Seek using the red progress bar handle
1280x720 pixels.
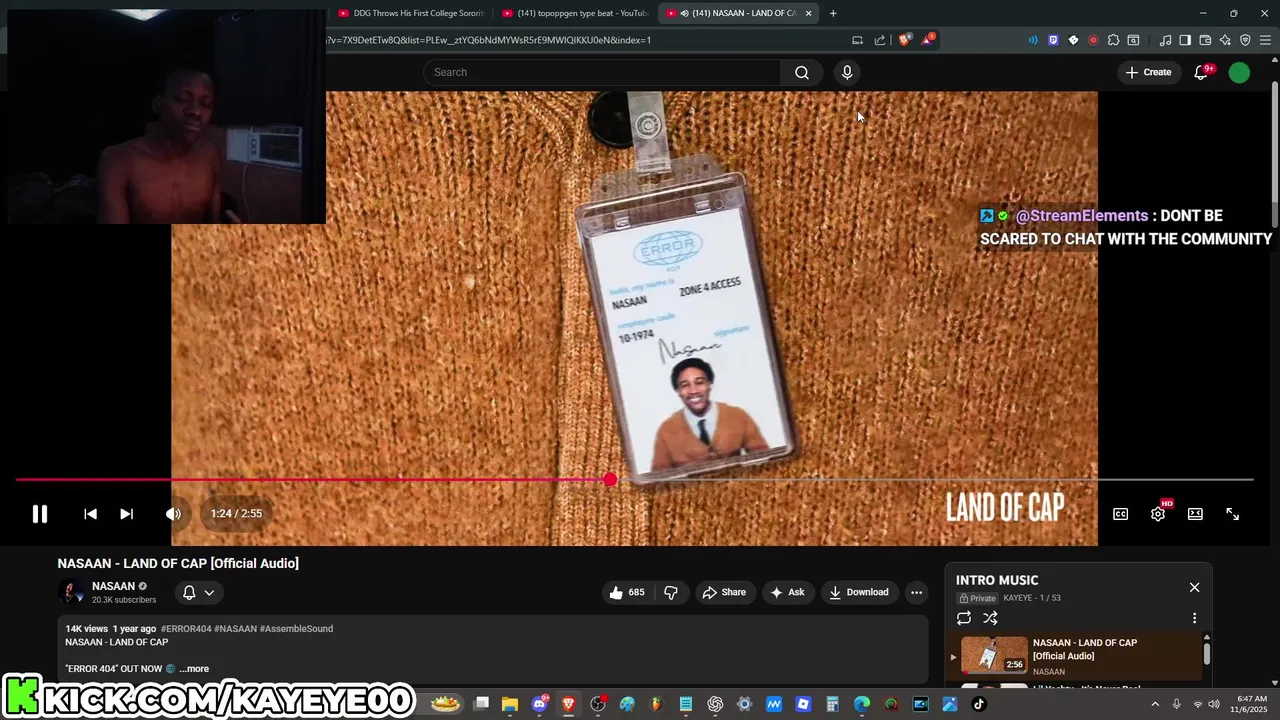(x=610, y=480)
